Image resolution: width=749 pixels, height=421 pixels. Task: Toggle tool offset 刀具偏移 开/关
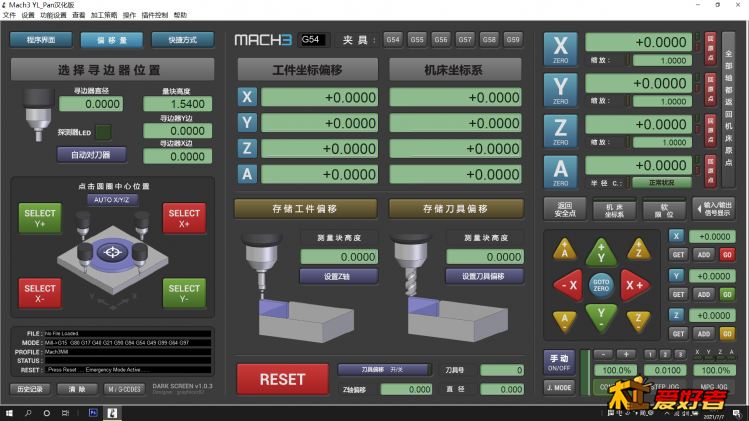point(384,369)
